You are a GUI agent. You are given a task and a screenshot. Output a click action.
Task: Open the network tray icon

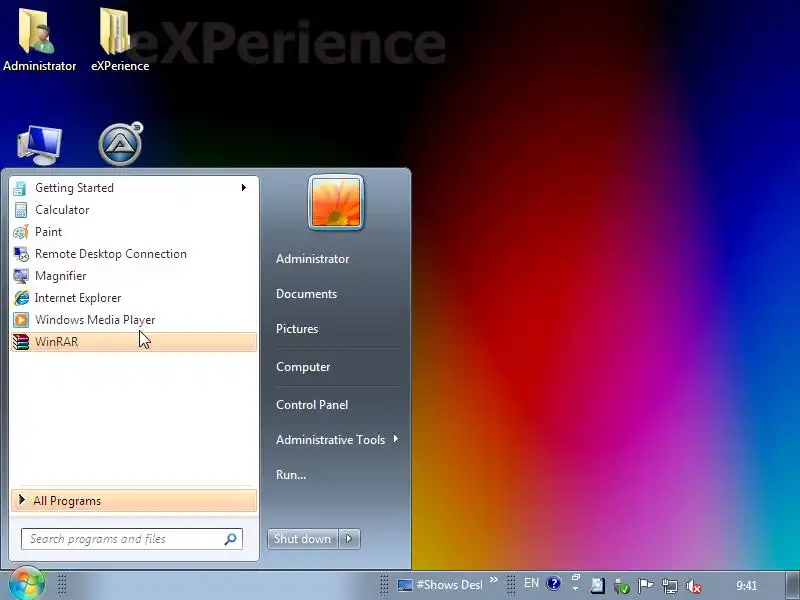coord(669,586)
